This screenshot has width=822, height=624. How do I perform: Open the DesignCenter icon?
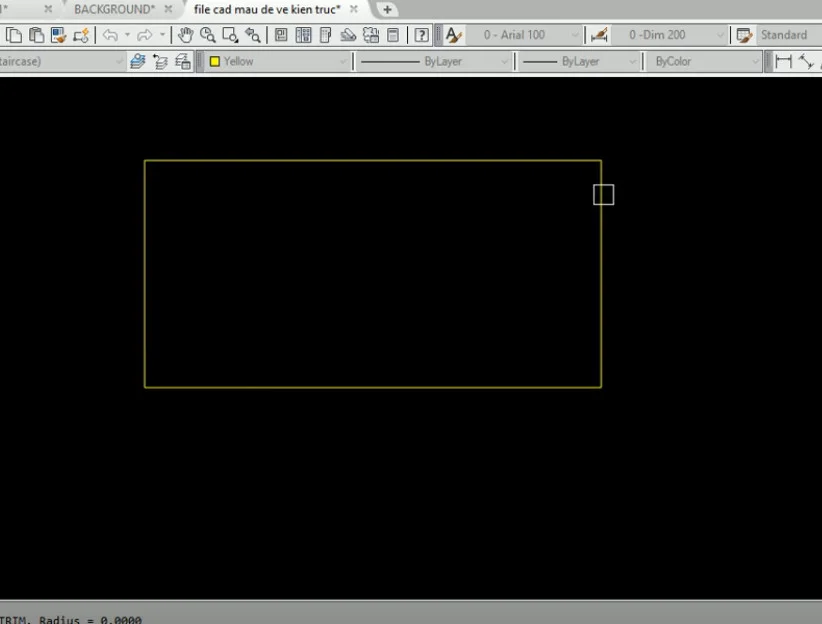click(304, 35)
